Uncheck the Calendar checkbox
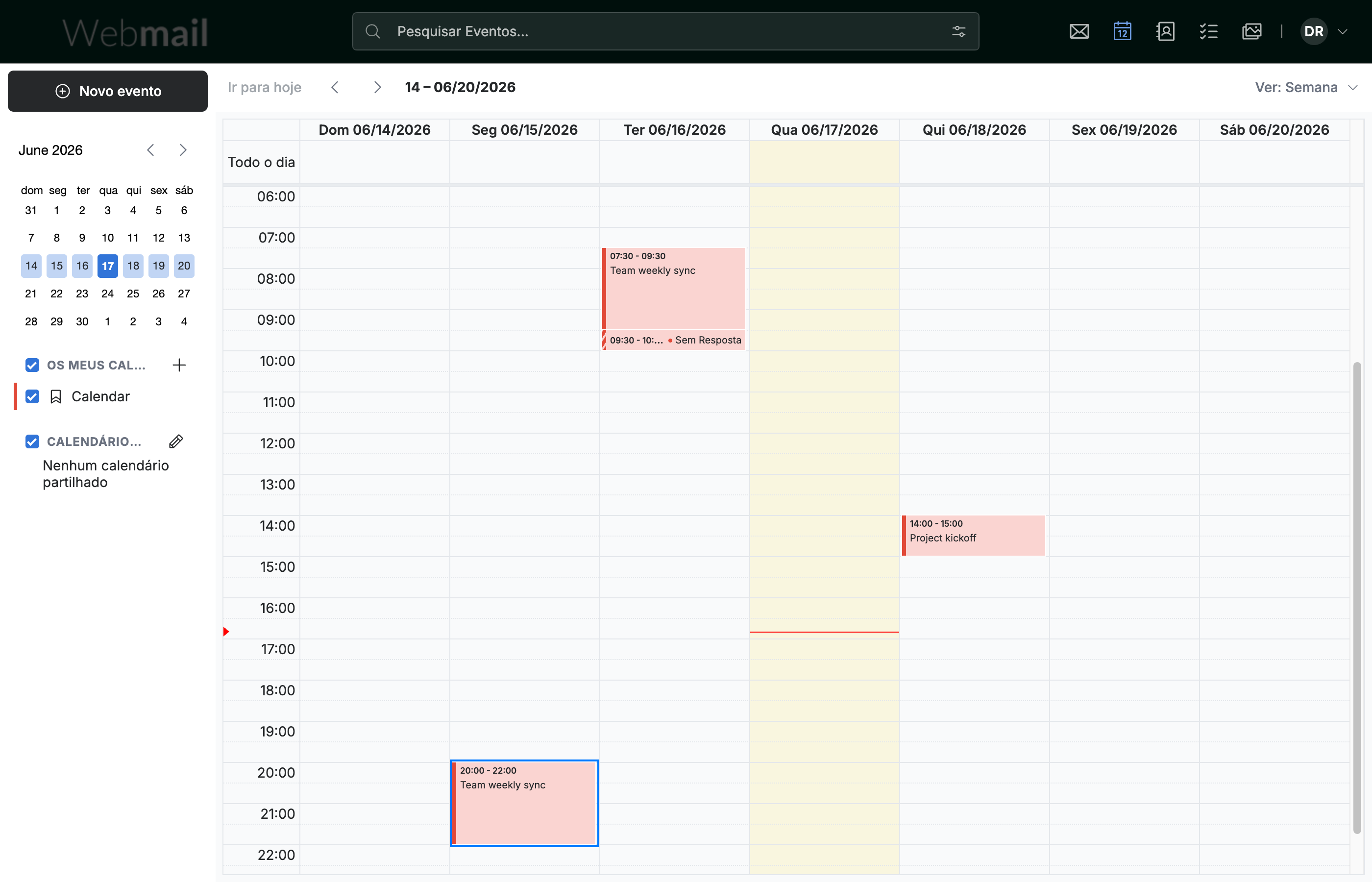Screen dimensions: 1372x882 [x=32, y=396]
